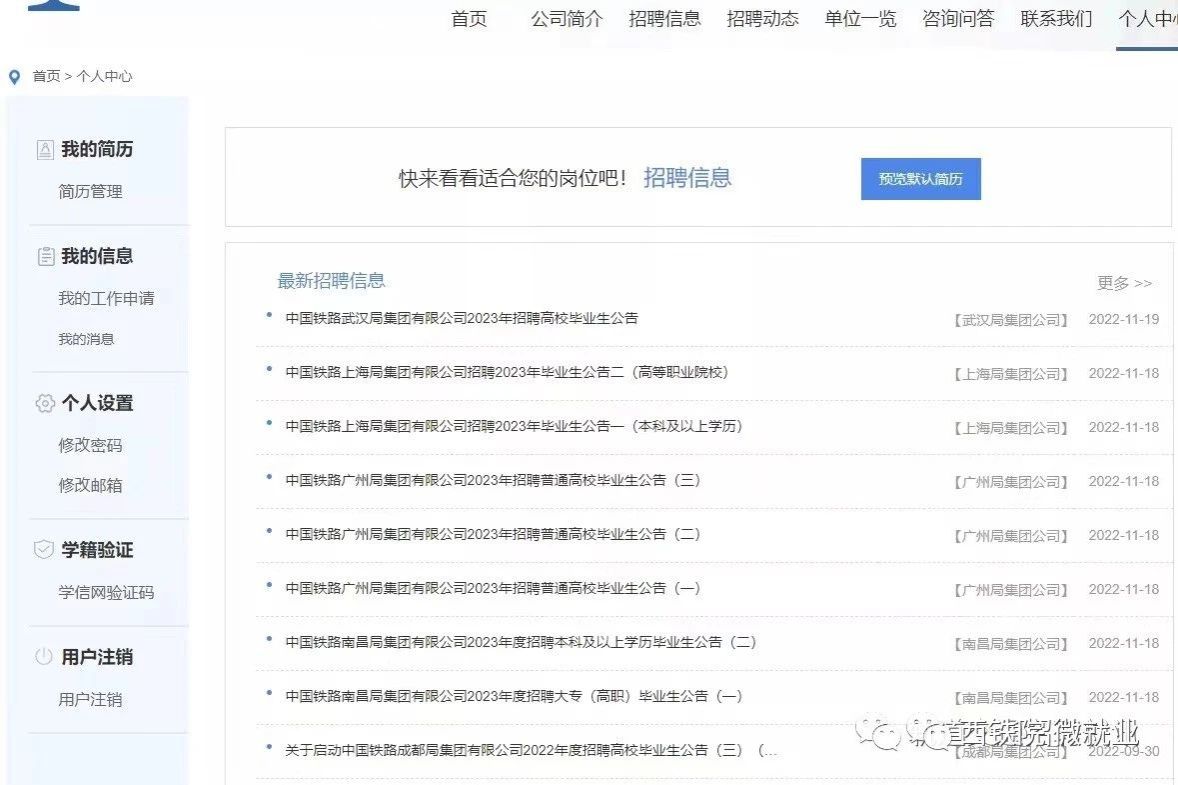Open 武汉局集团有限公司2023年招聘高校毕业生公告

(461, 319)
